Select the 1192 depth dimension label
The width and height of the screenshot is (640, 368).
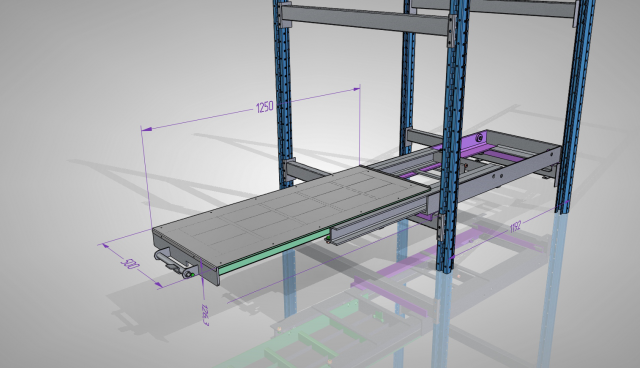[x=516, y=227]
